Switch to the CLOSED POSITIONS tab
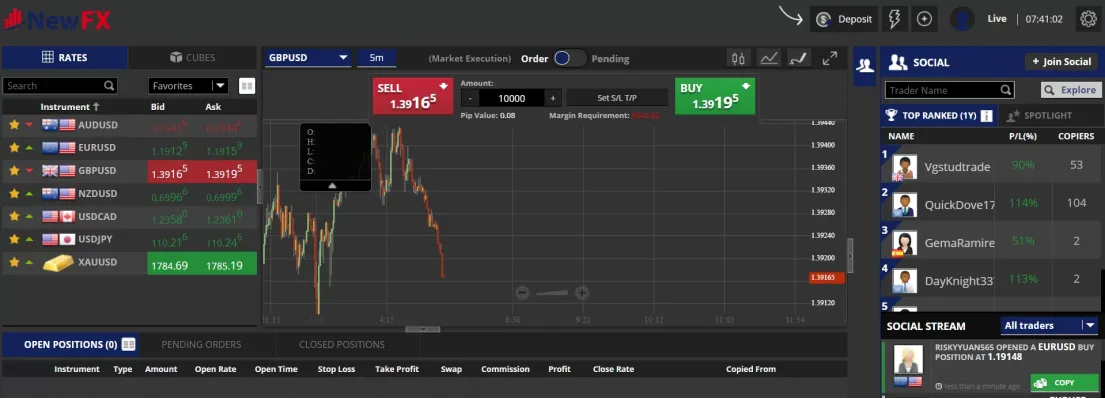This screenshot has width=1105, height=399. pos(342,345)
